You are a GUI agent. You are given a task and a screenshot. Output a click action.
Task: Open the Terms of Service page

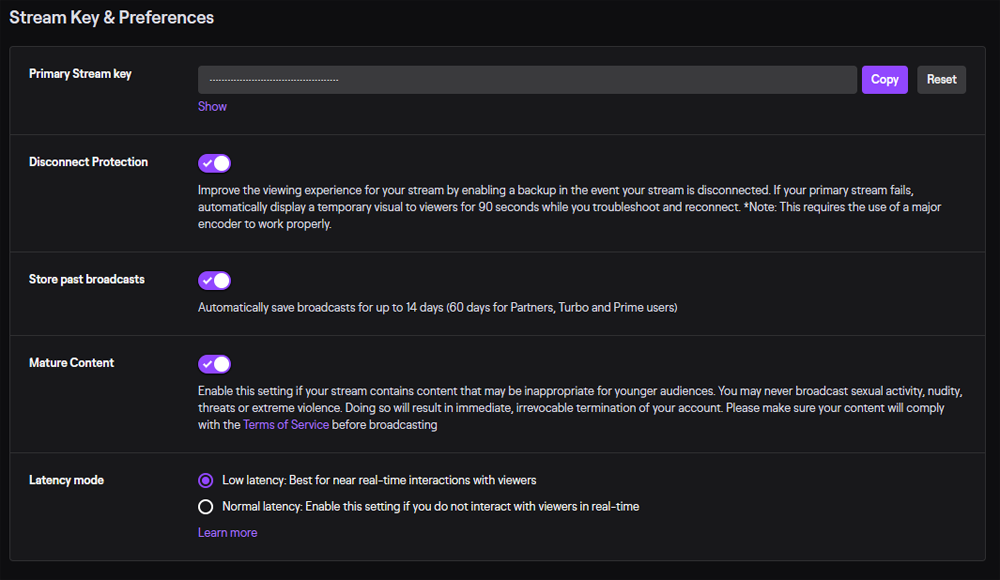tap(285, 424)
